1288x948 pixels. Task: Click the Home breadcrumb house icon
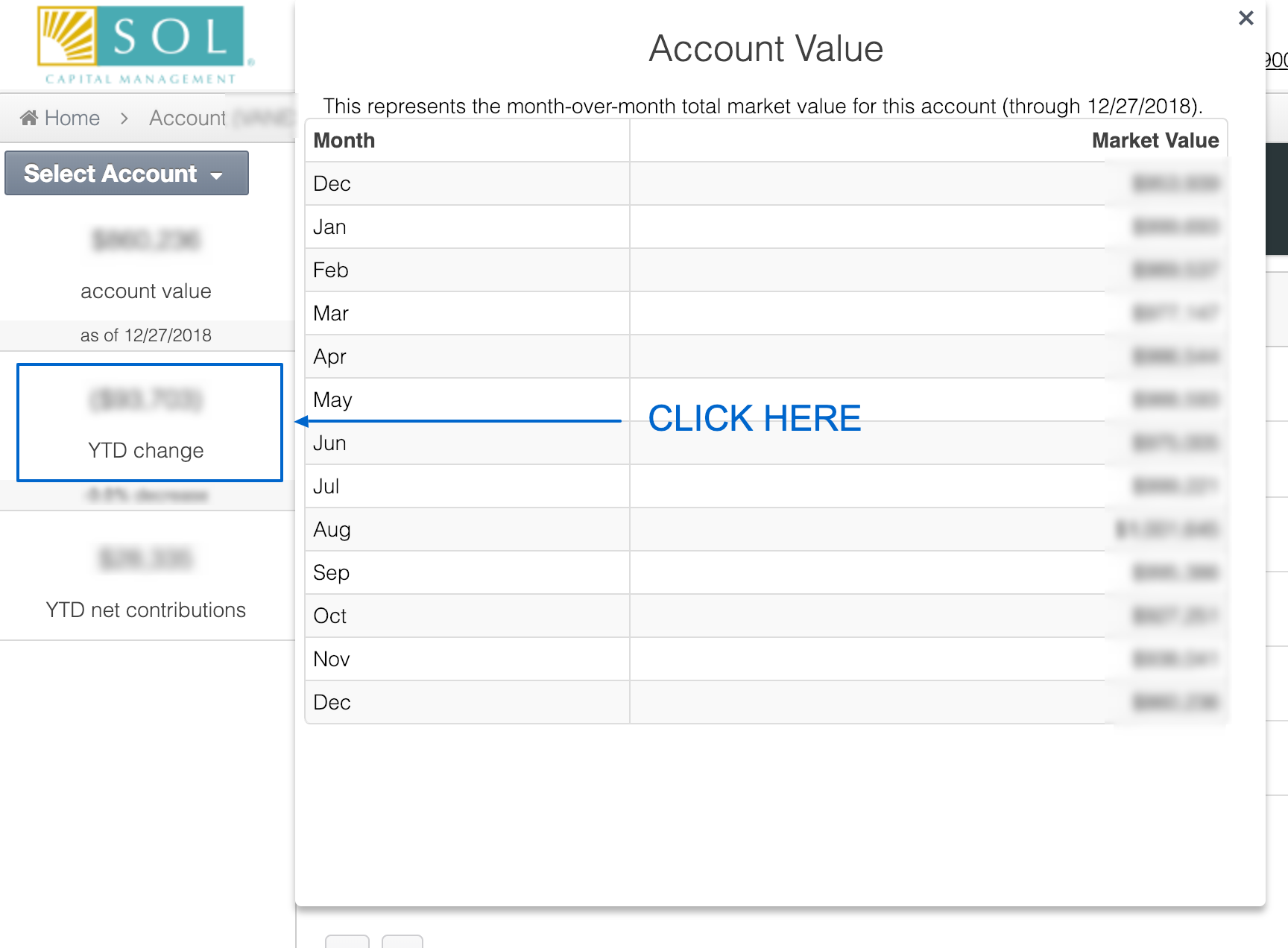[x=28, y=117]
